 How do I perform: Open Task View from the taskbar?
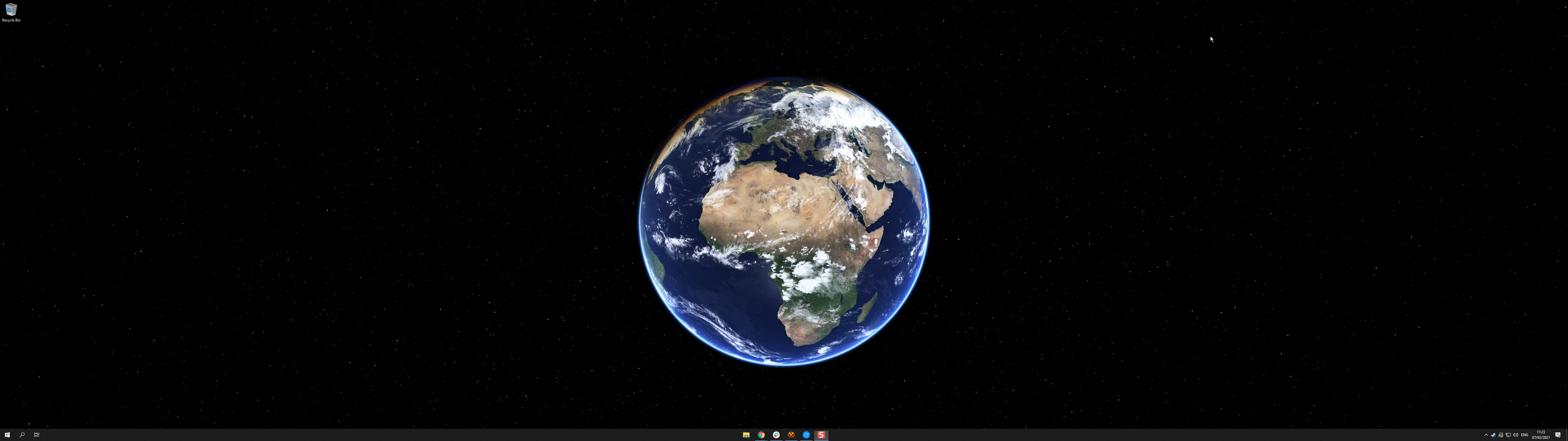pos(36,435)
